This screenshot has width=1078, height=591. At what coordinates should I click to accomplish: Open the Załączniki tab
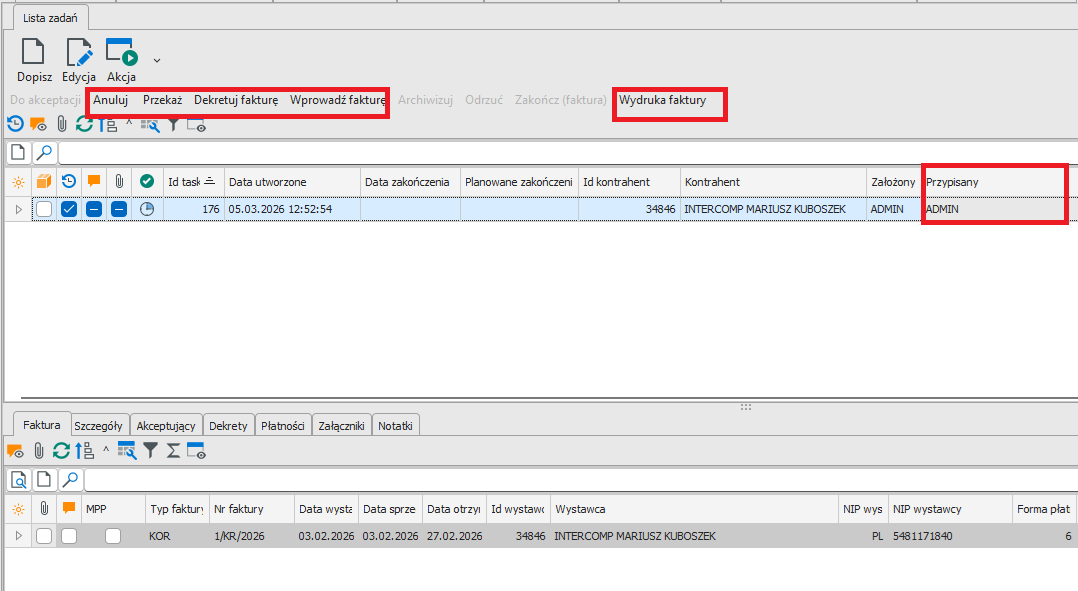[342, 426]
